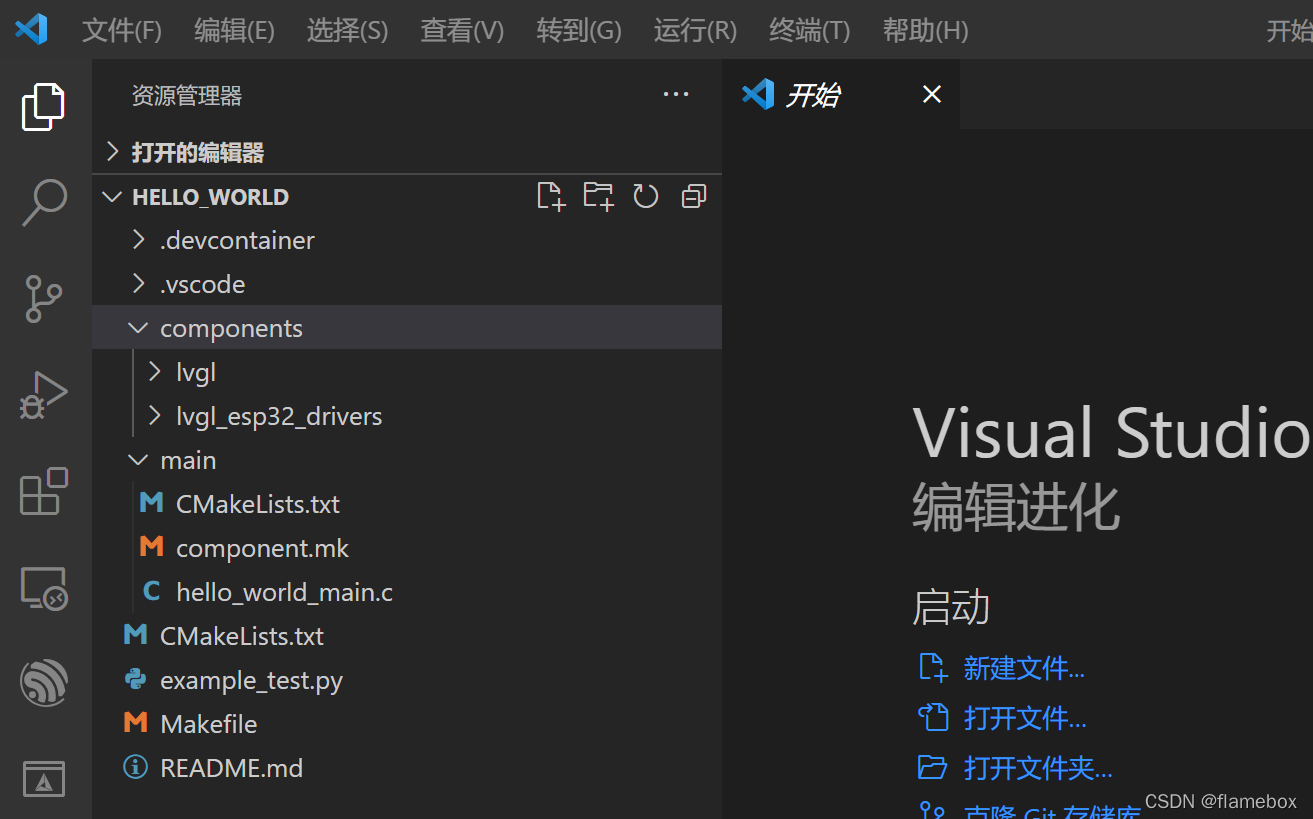Click the bottom activity bar panel icon

click(x=44, y=778)
